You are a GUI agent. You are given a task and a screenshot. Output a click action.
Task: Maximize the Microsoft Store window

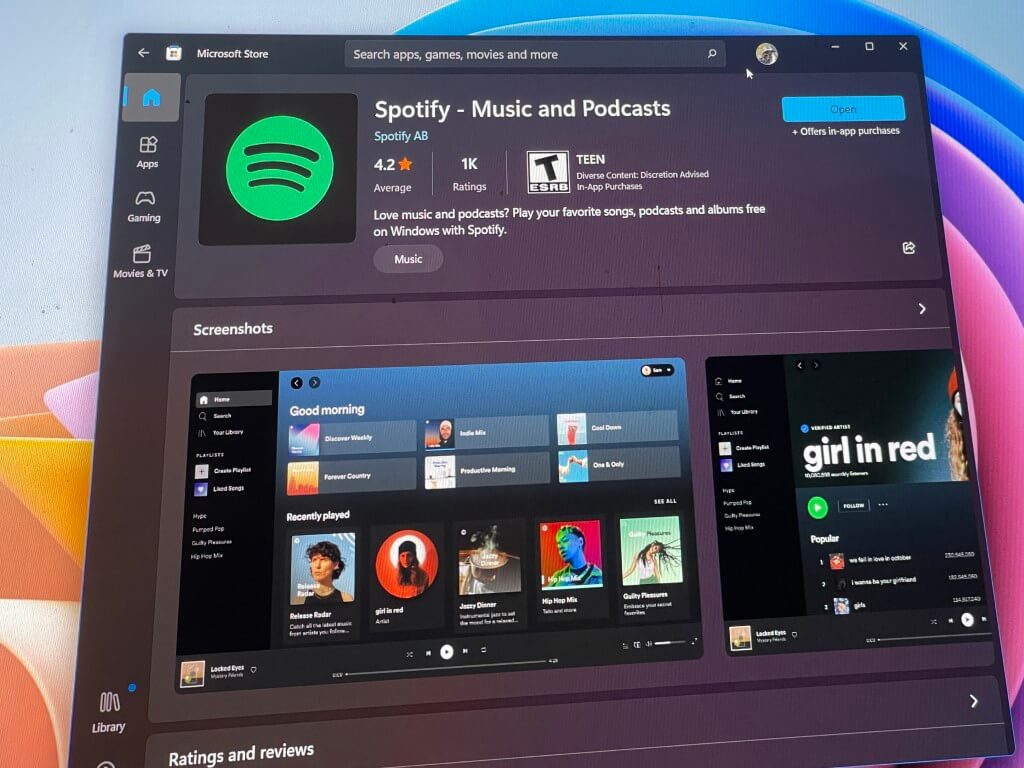(869, 46)
